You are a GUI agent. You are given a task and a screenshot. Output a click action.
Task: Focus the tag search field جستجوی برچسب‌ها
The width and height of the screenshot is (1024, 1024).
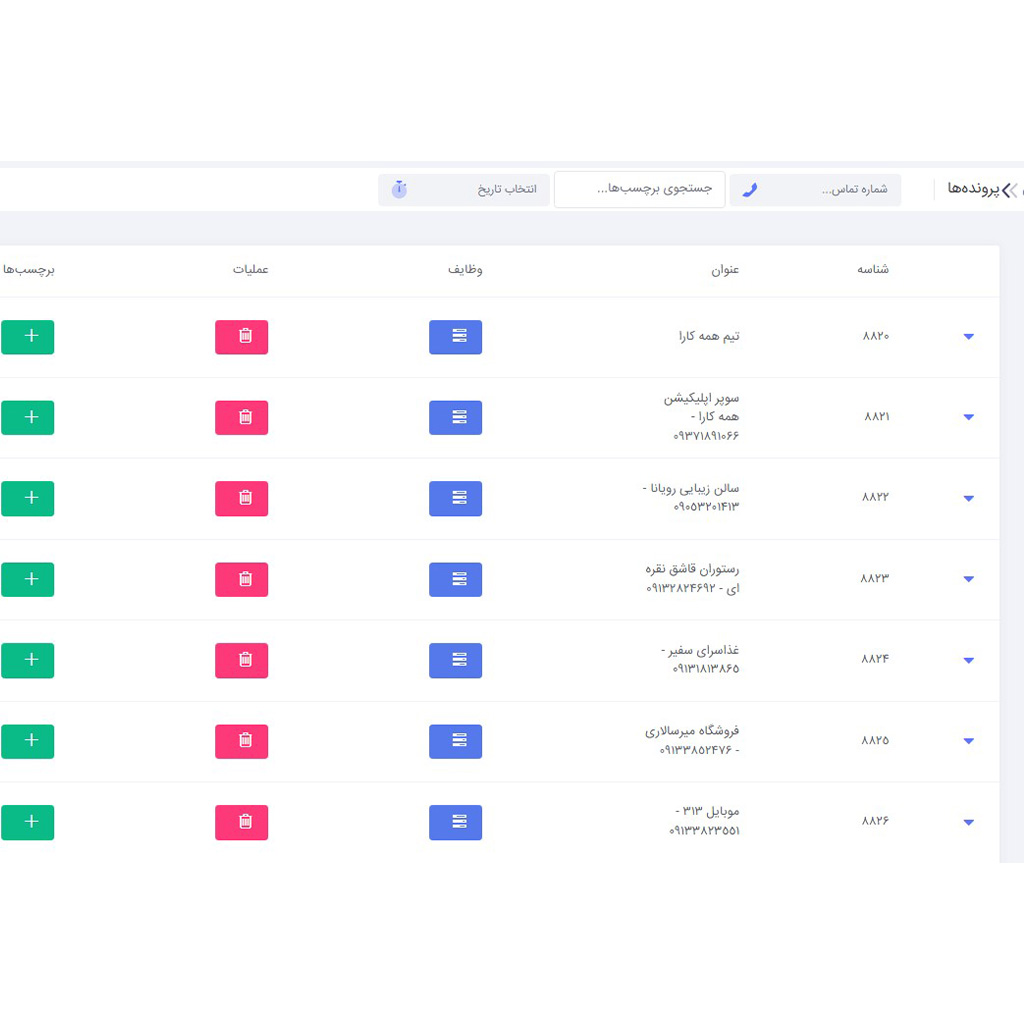coord(640,189)
